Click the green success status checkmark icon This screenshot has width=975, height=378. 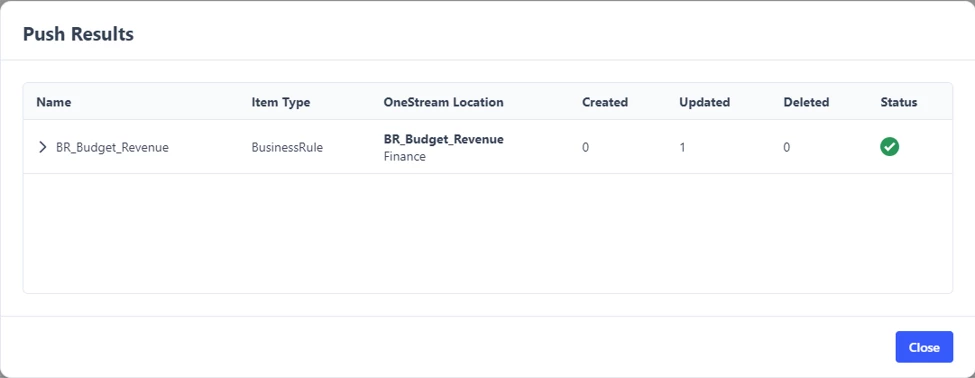tap(889, 147)
